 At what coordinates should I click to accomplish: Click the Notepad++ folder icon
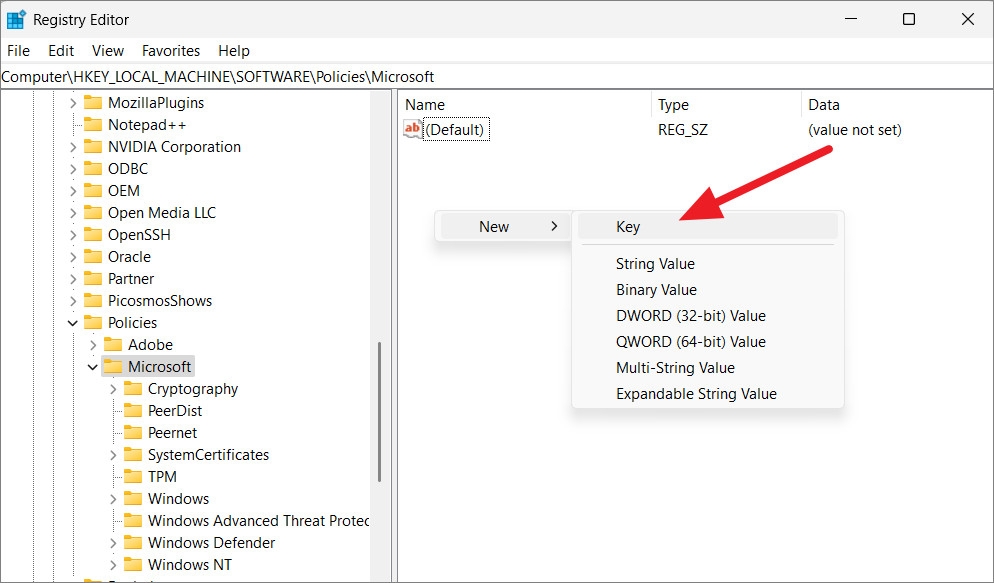click(92, 124)
